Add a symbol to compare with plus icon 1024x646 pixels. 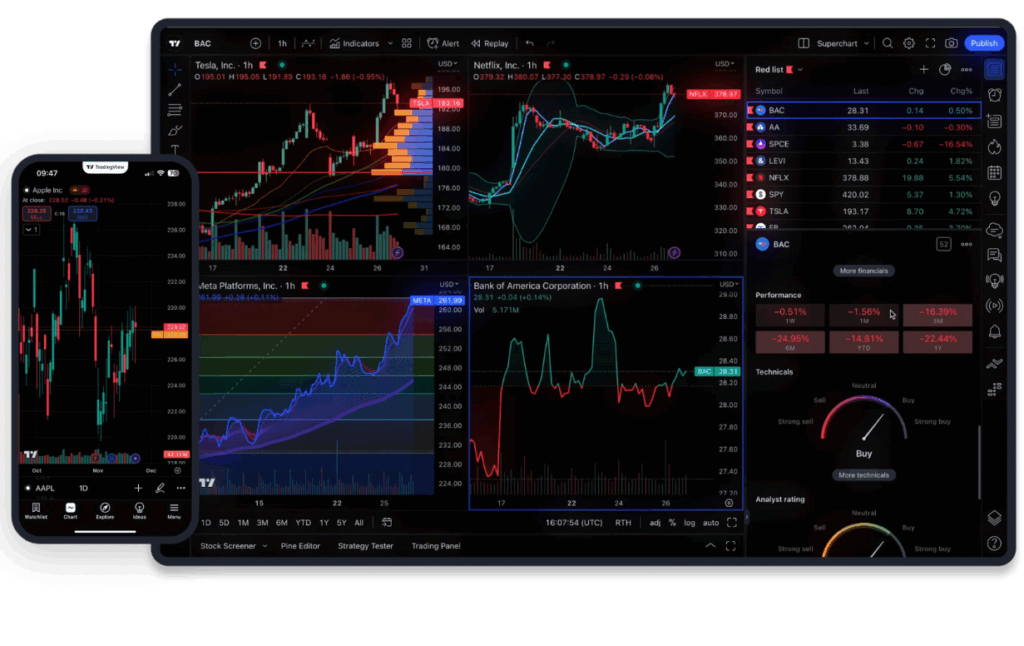point(255,44)
